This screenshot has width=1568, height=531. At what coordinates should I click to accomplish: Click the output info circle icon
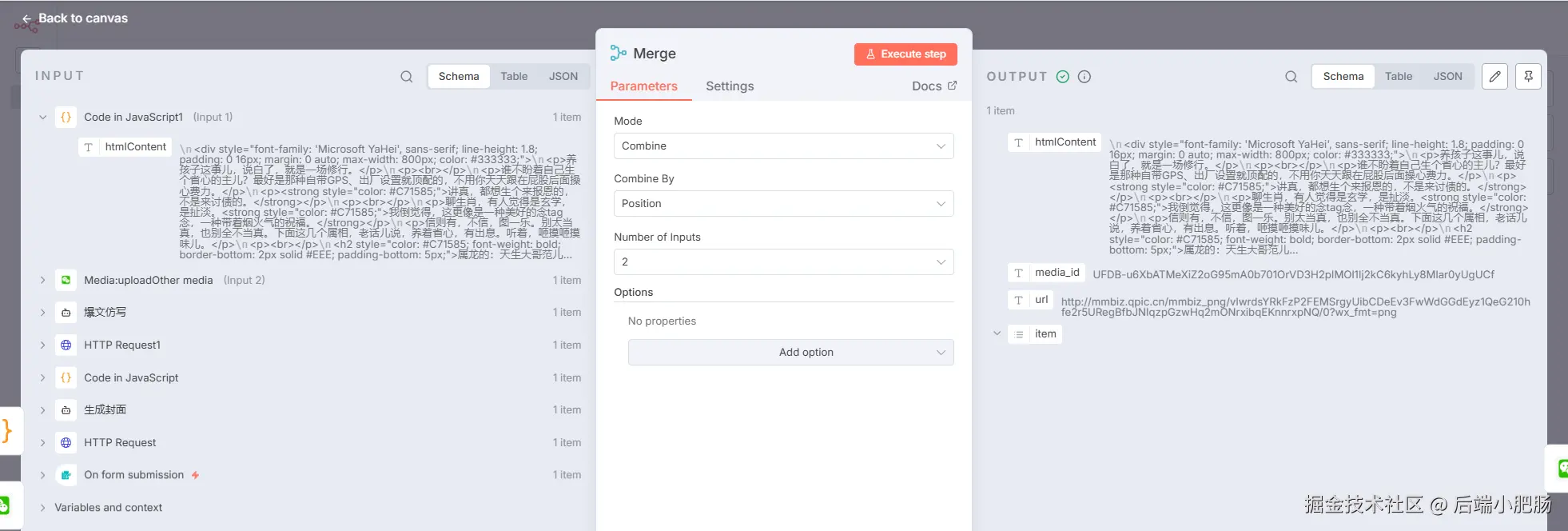(1084, 77)
